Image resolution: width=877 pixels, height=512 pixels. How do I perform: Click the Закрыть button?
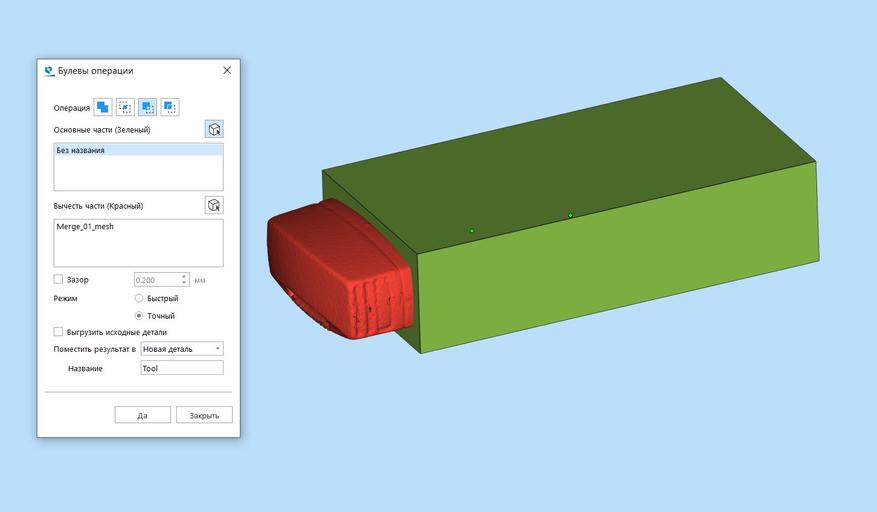coord(204,415)
